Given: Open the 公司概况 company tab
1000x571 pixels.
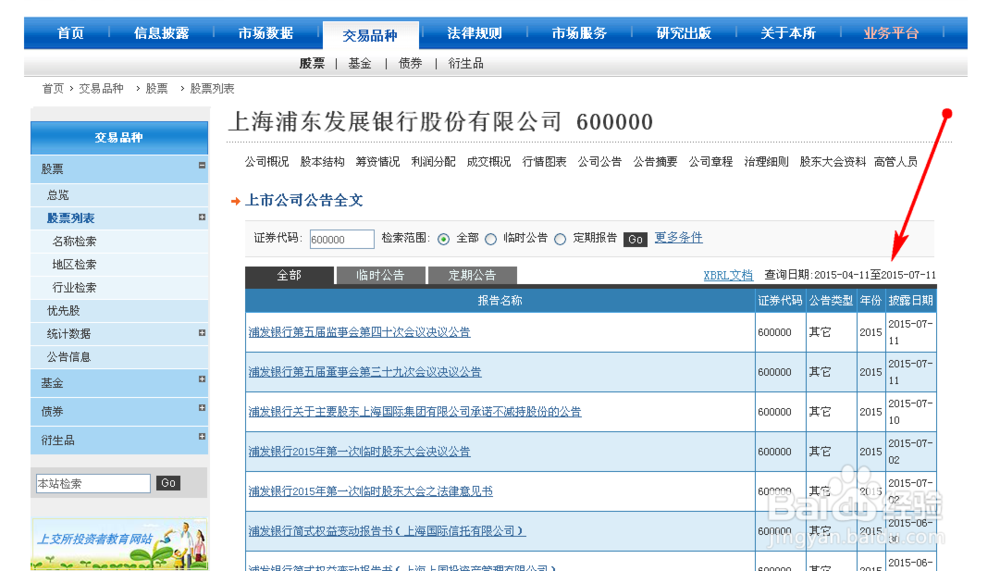Looking at the screenshot, I should click(x=267, y=162).
